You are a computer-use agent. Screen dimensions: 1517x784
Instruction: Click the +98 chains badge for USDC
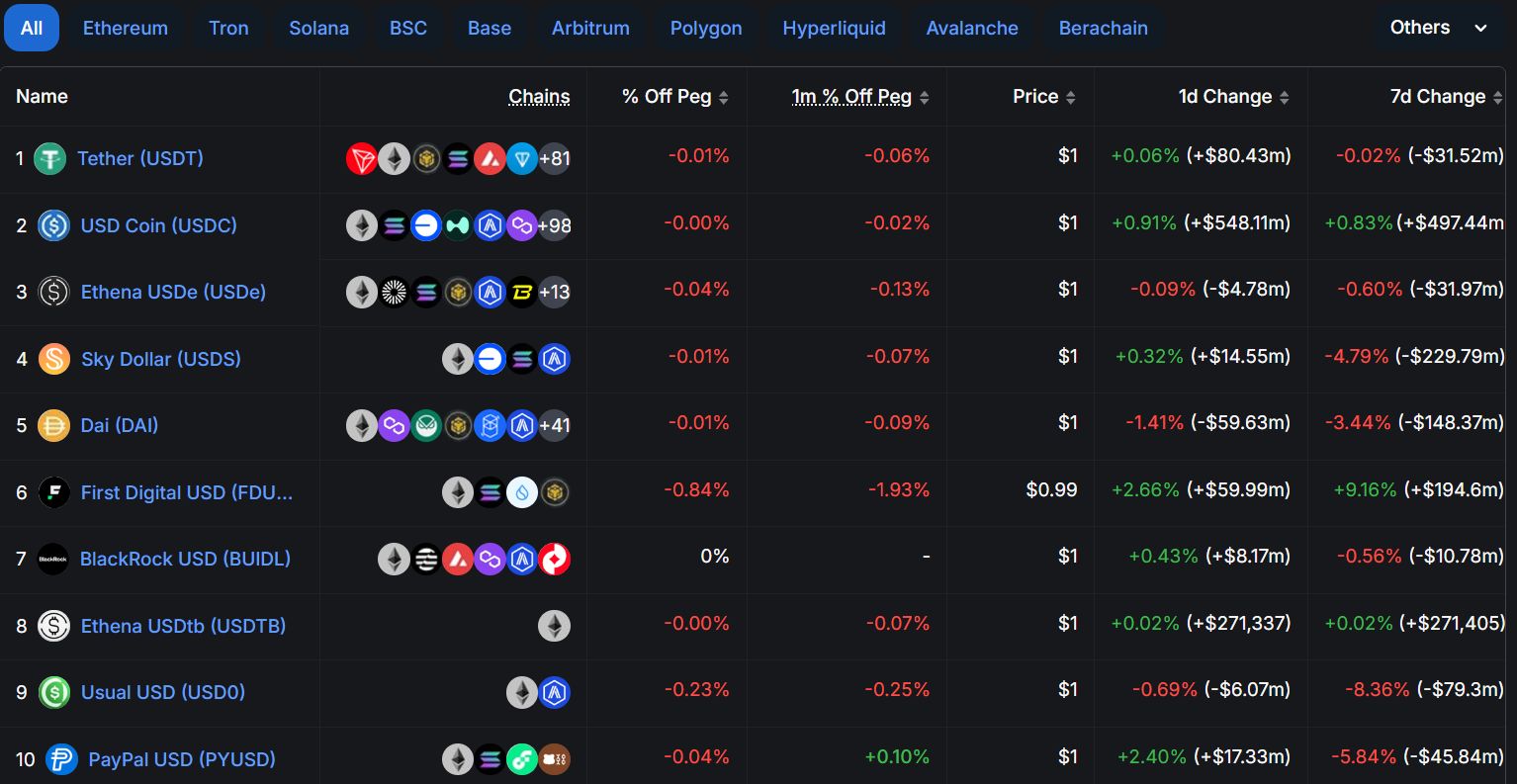pyautogui.click(x=555, y=225)
